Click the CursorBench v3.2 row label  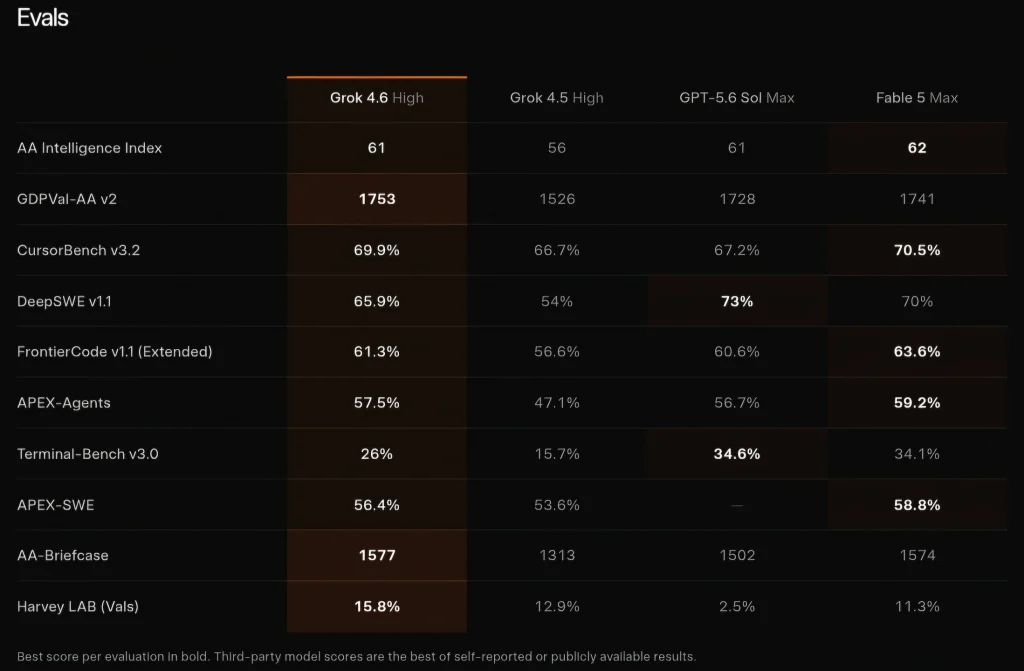point(78,250)
